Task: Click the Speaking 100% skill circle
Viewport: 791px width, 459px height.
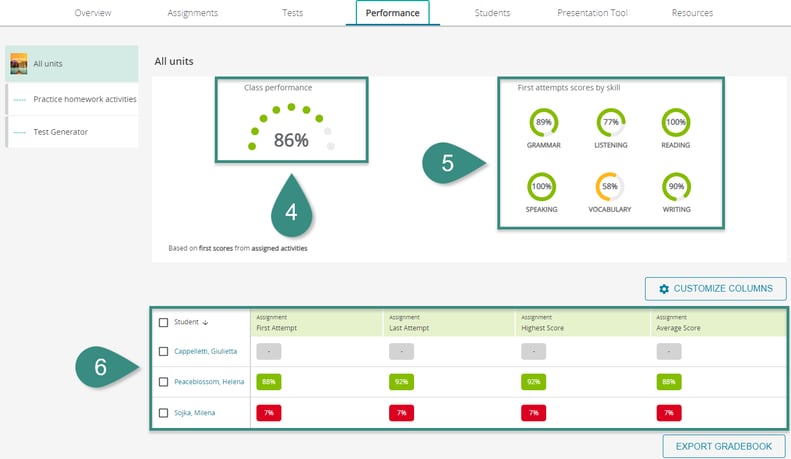Action: (x=544, y=187)
